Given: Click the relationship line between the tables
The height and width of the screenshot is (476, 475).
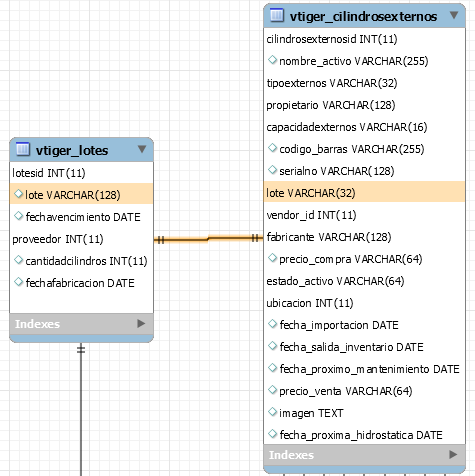Looking at the screenshot, I should coord(208,239).
